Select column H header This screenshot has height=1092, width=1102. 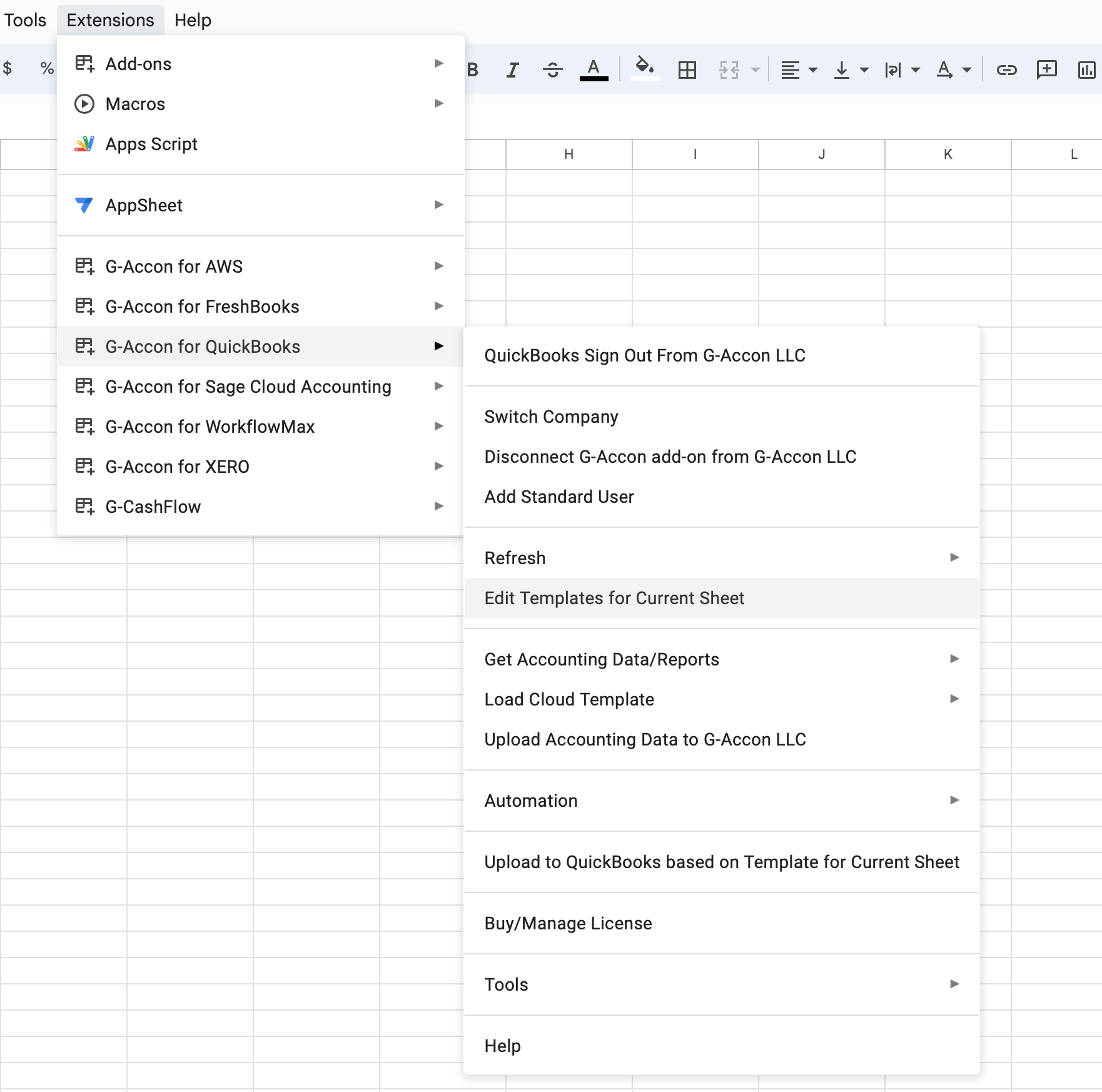[x=569, y=154]
